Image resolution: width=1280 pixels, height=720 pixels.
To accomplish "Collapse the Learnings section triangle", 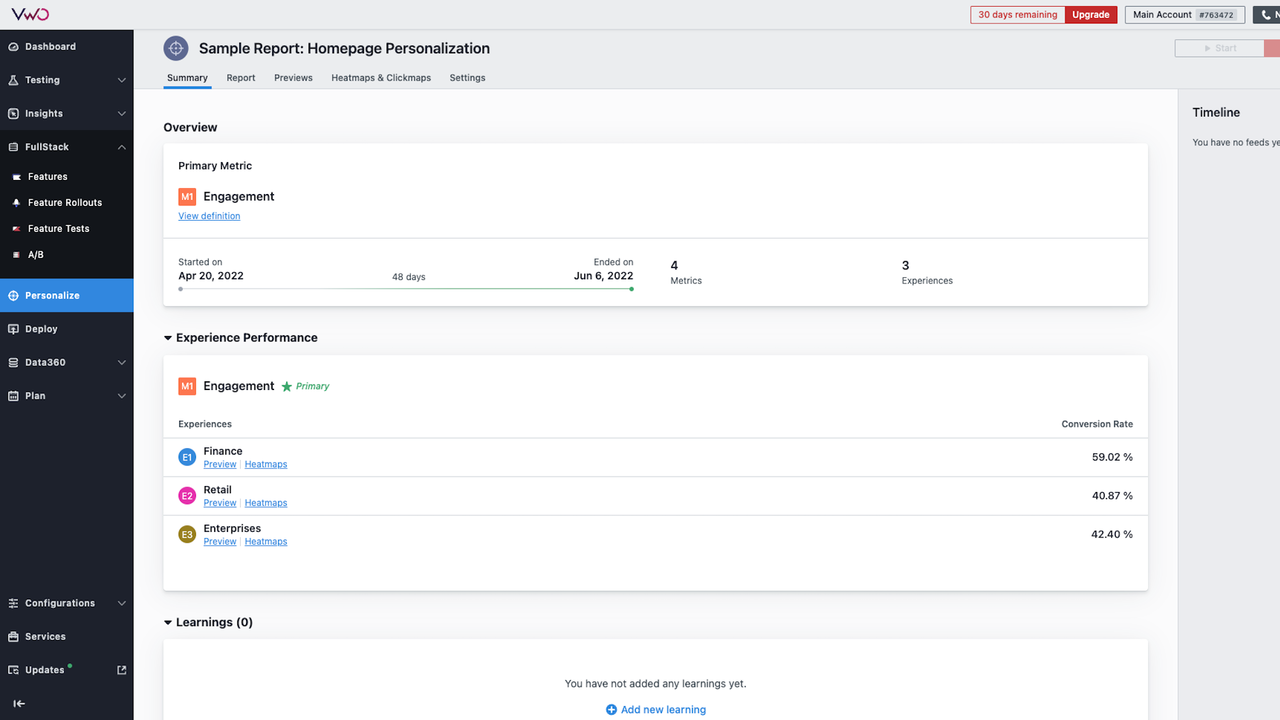I will tap(168, 623).
